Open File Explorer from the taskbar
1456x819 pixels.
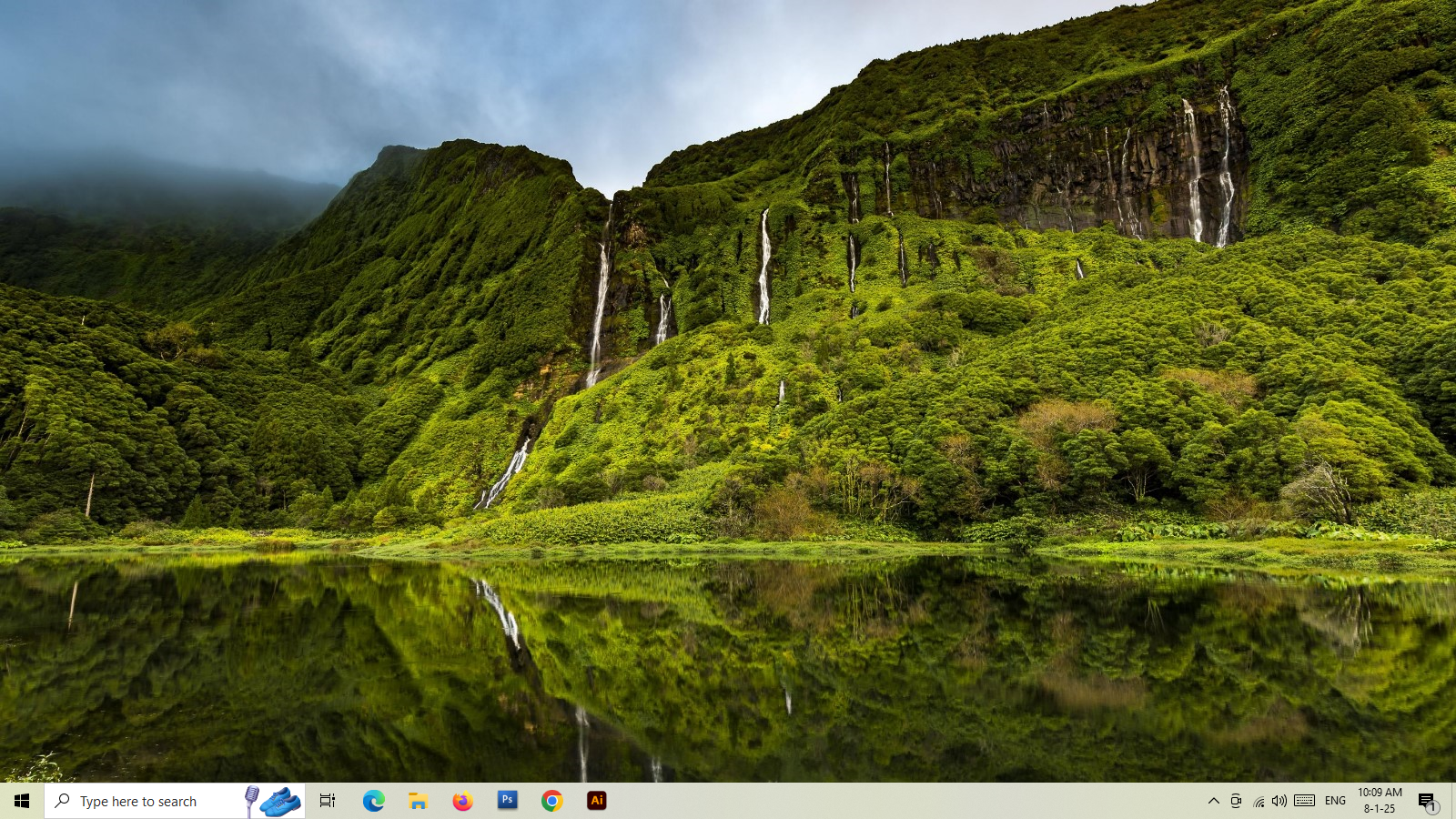click(418, 801)
